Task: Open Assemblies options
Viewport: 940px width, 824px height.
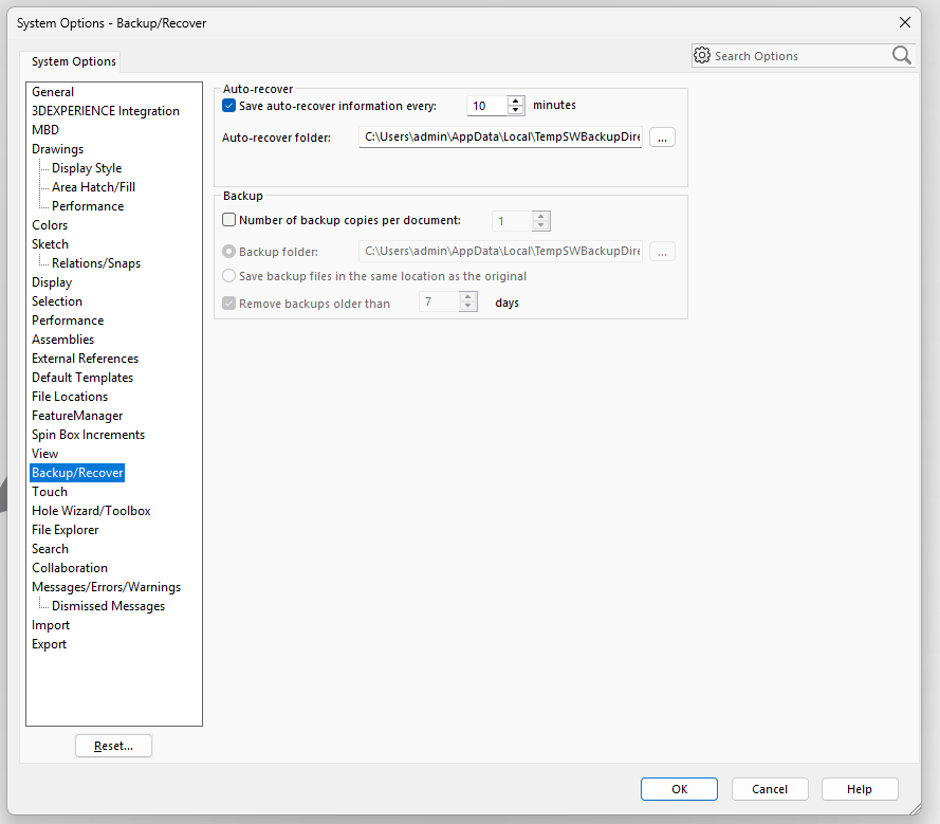Action: 63,339
